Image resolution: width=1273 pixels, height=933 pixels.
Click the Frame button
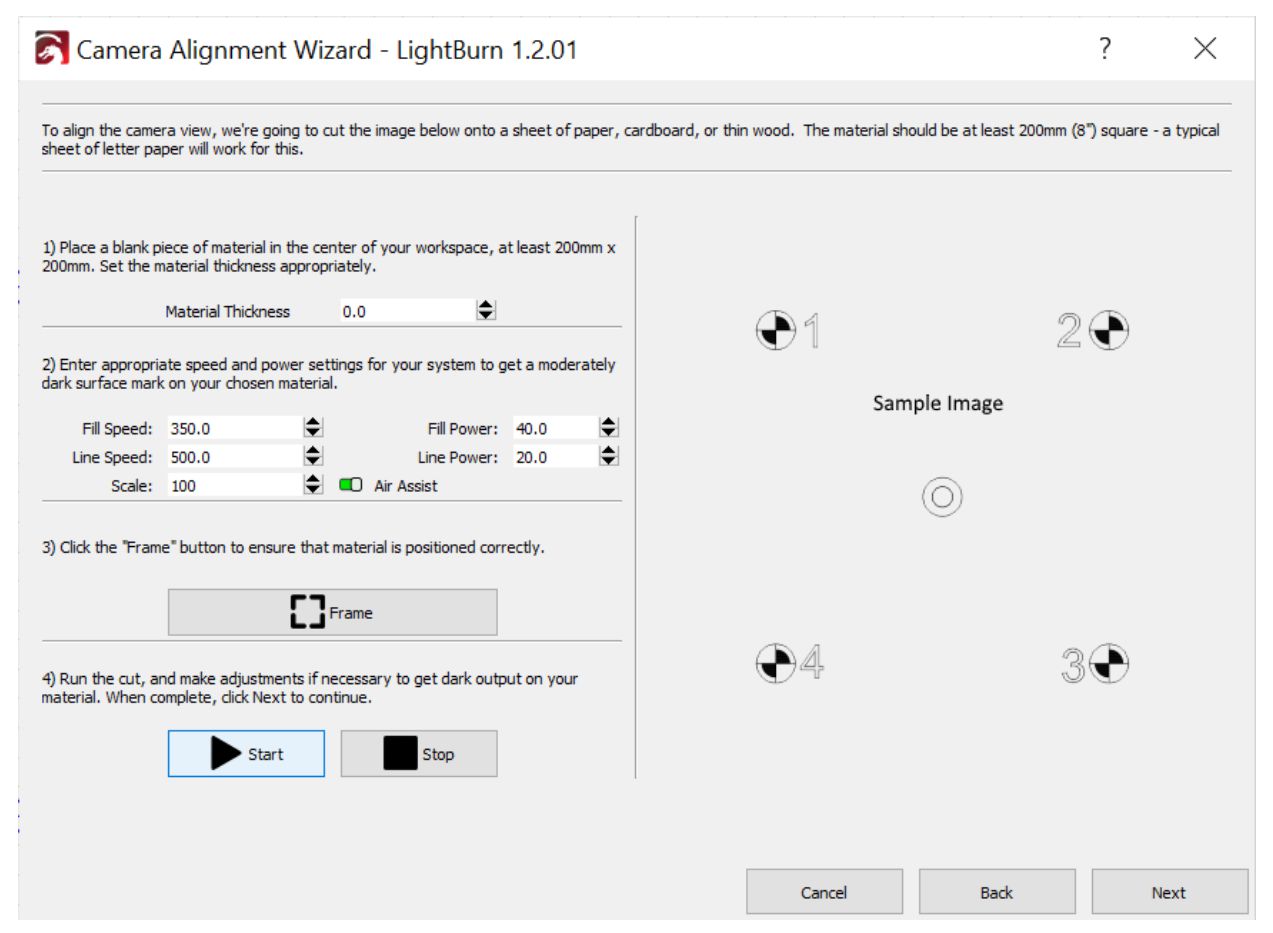point(332,612)
